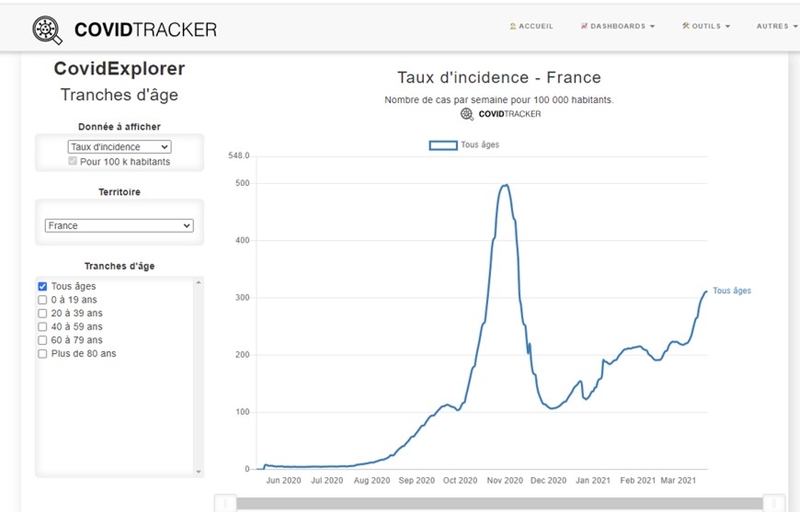
Task: Click the Mar 2021 axis label
Action: (x=678, y=480)
